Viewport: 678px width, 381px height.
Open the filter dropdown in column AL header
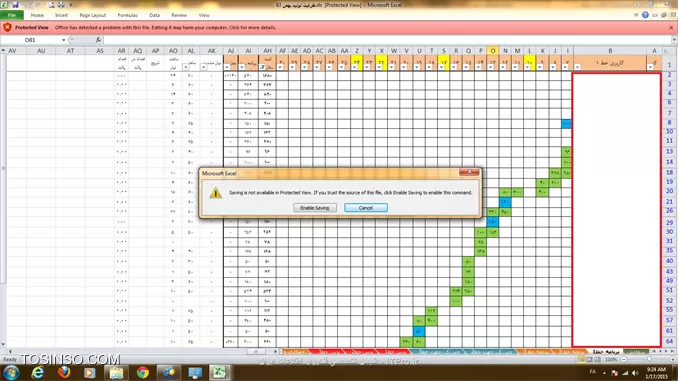(185, 67)
